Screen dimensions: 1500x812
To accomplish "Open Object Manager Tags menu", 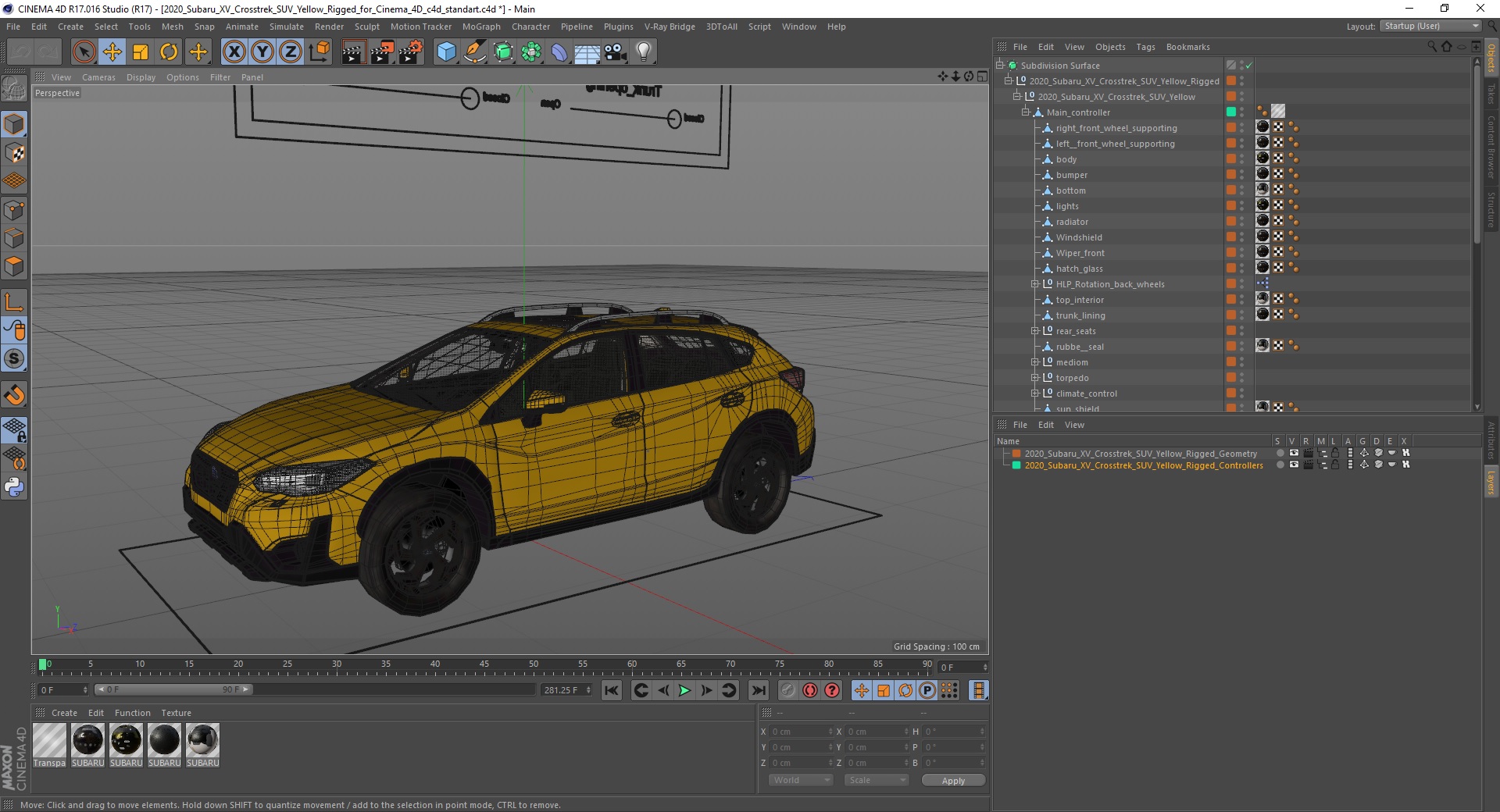I will (x=1145, y=47).
